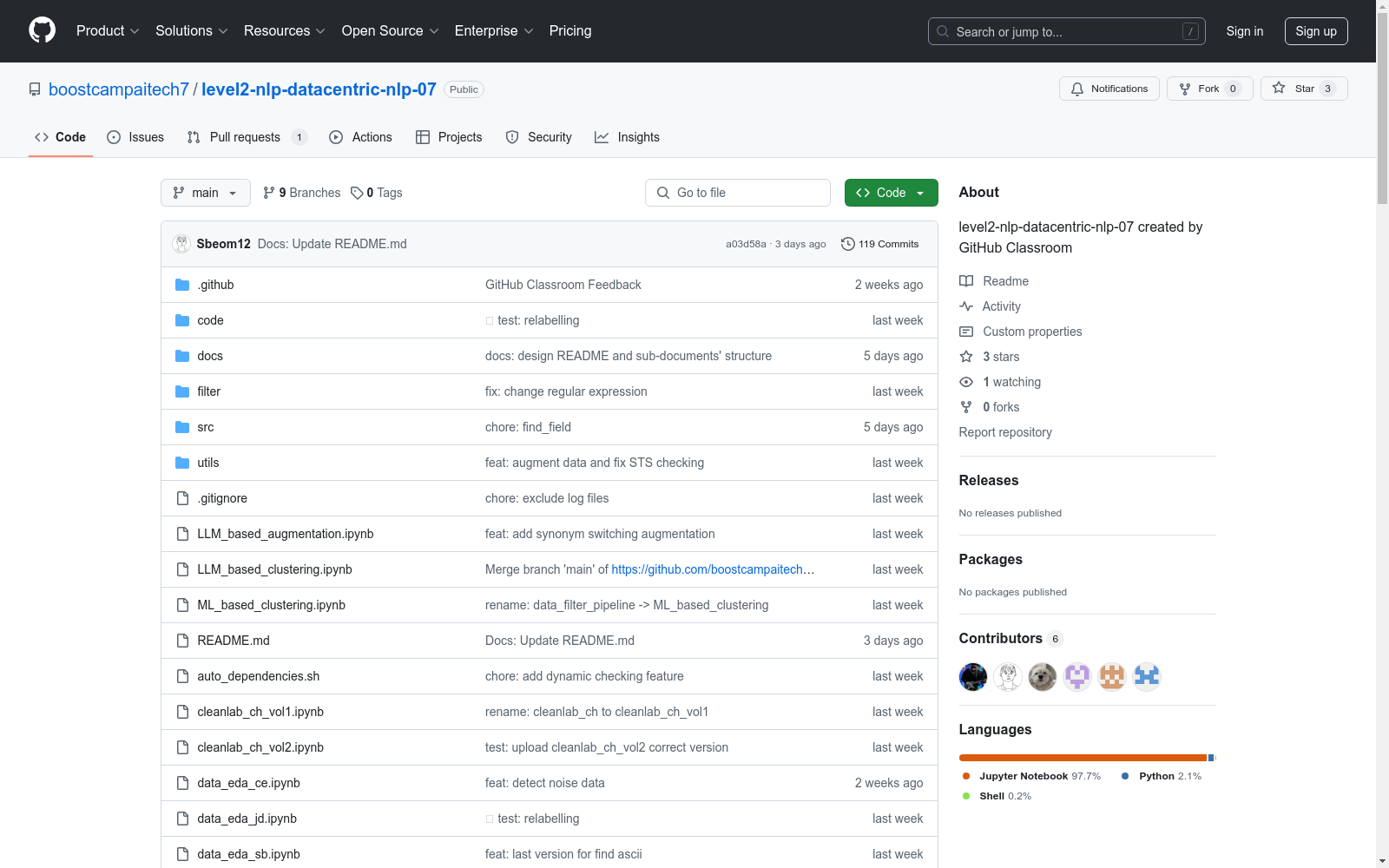Click the auto_dependencies.sh file icon

tap(182, 676)
